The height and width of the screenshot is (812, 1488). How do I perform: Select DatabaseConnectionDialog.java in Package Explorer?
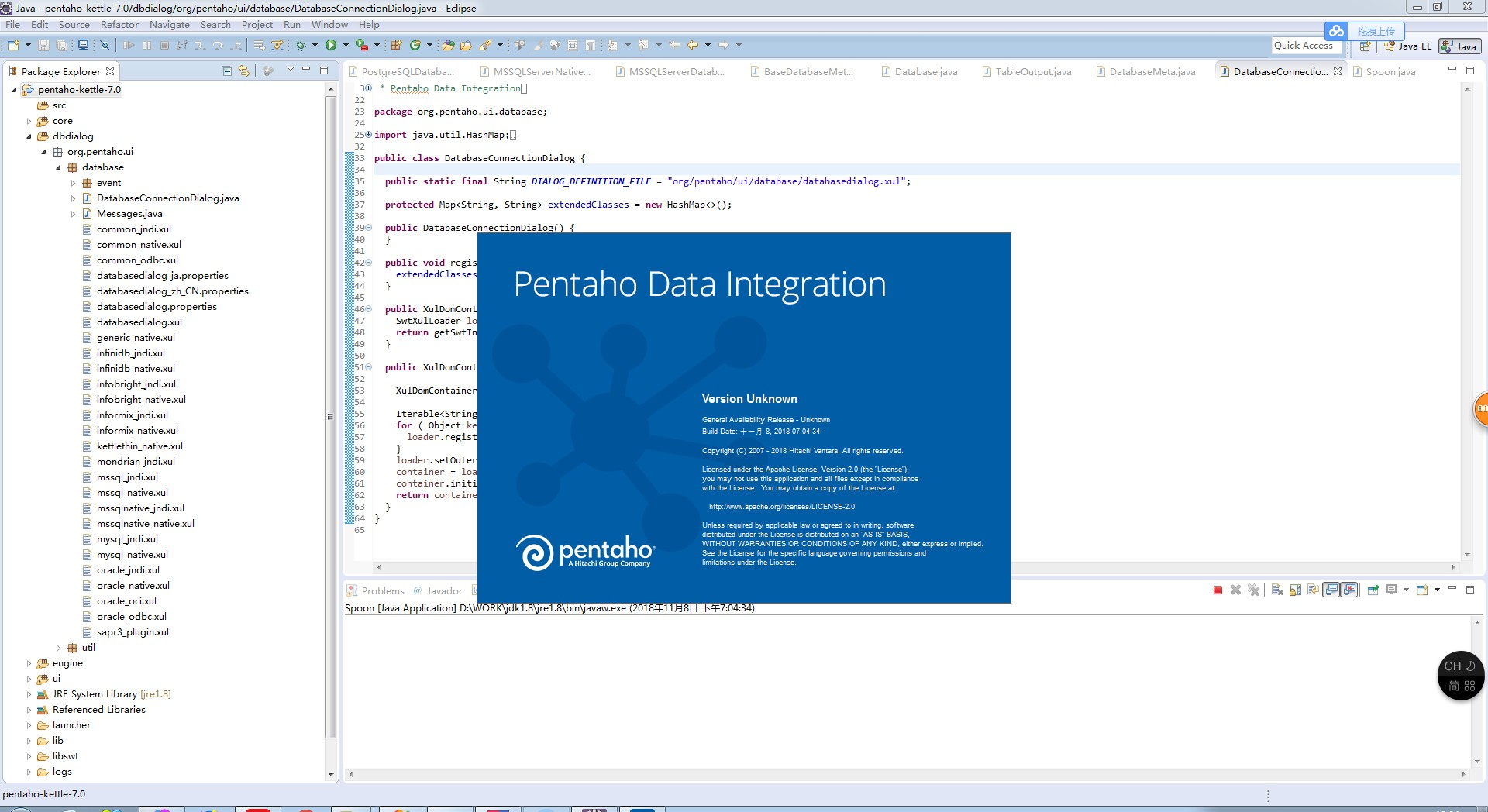(x=167, y=198)
